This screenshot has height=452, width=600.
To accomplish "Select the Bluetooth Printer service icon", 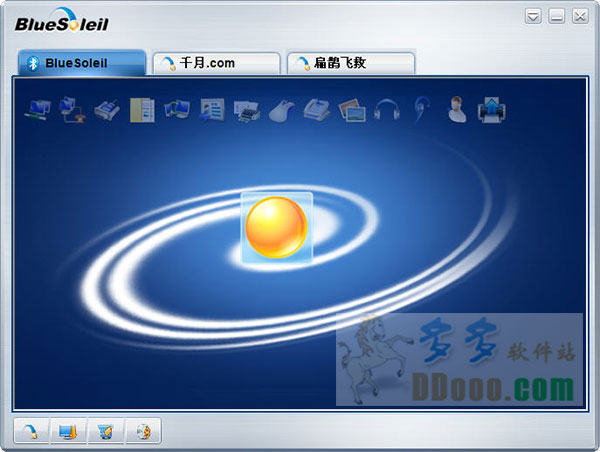I will pyautogui.click(x=247, y=111).
